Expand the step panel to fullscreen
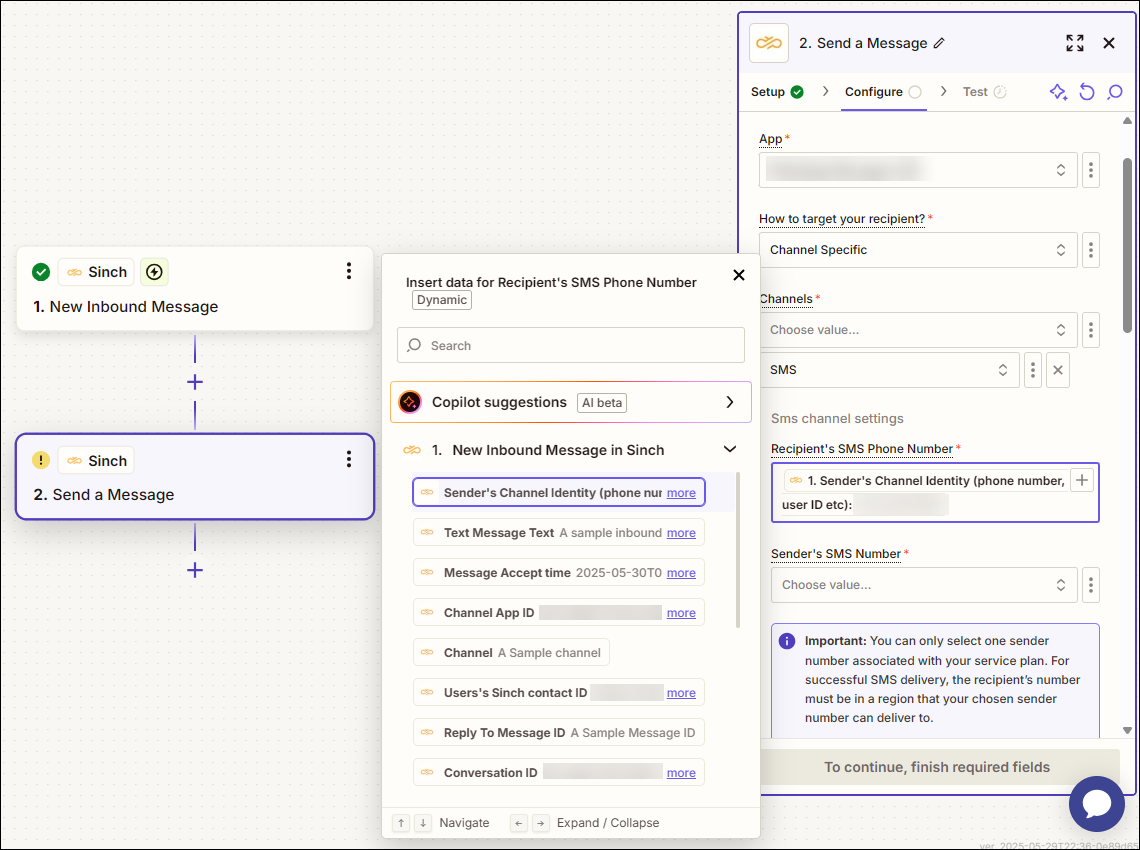Viewport: 1140px width, 850px height. point(1074,43)
